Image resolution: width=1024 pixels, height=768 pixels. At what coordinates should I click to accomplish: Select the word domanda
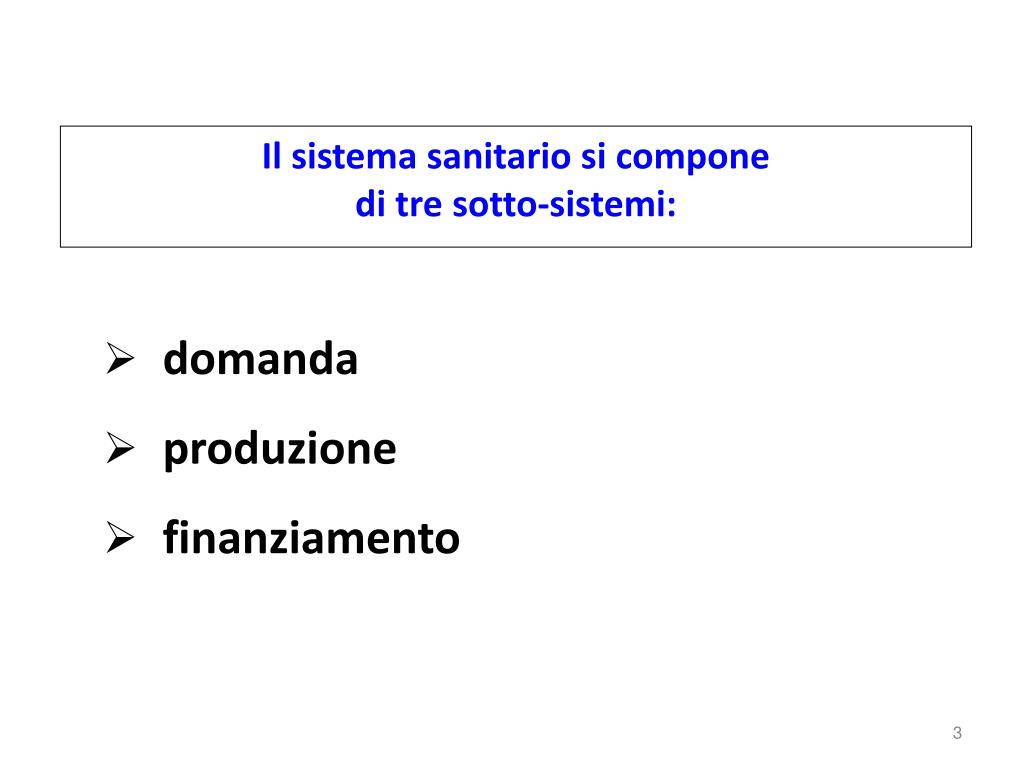pos(261,359)
